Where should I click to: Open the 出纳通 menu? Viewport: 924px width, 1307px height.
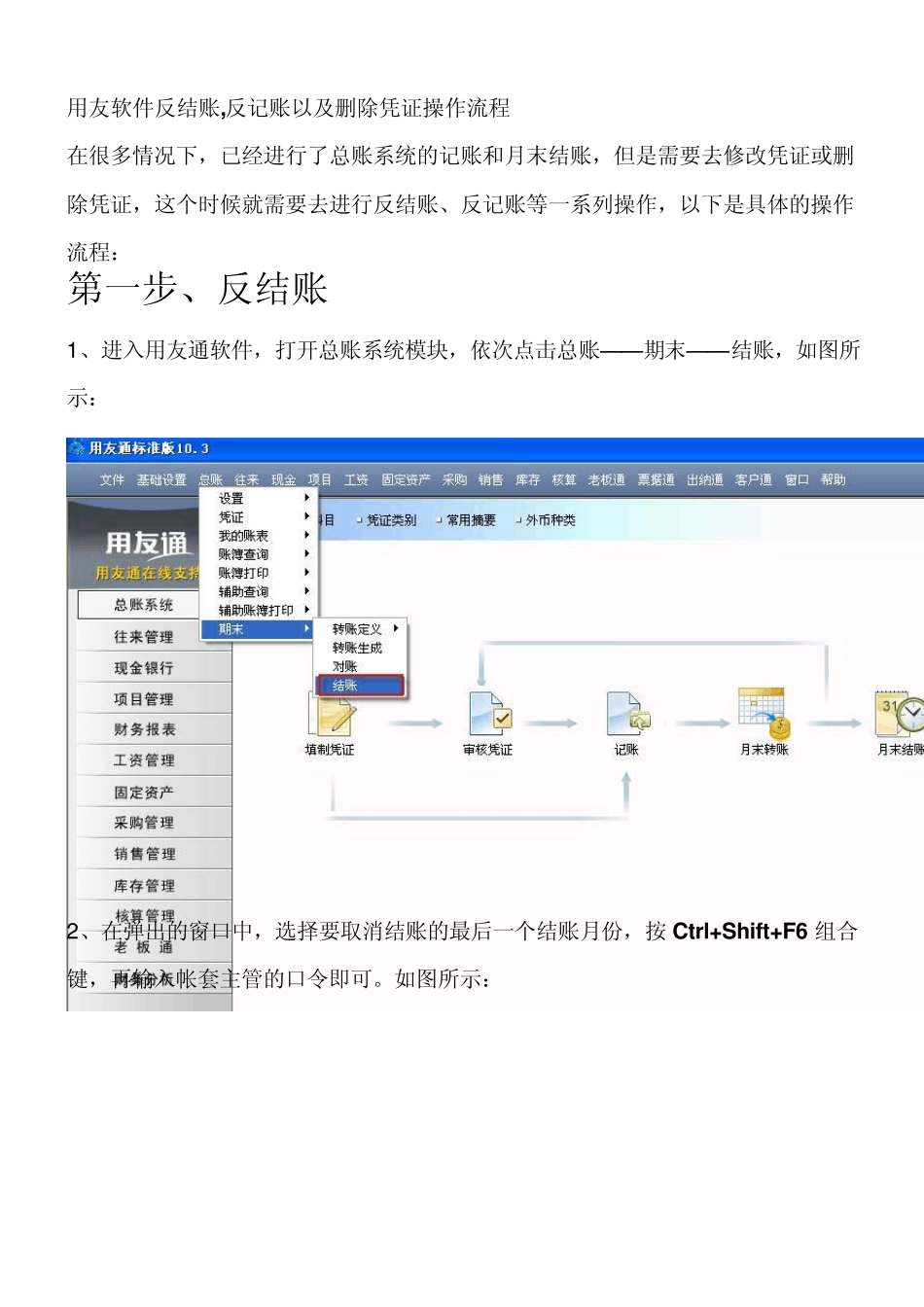[705, 480]
